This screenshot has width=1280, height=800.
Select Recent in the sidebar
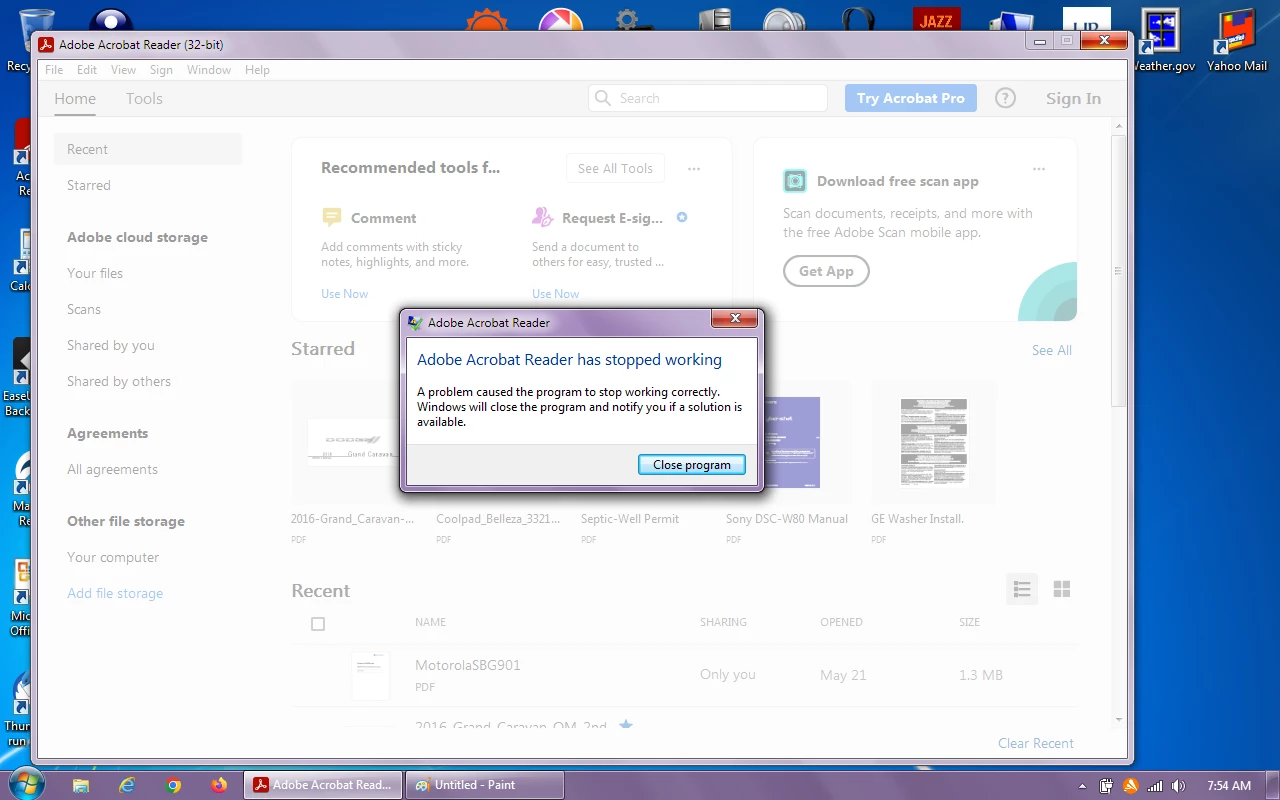[148, 149]
